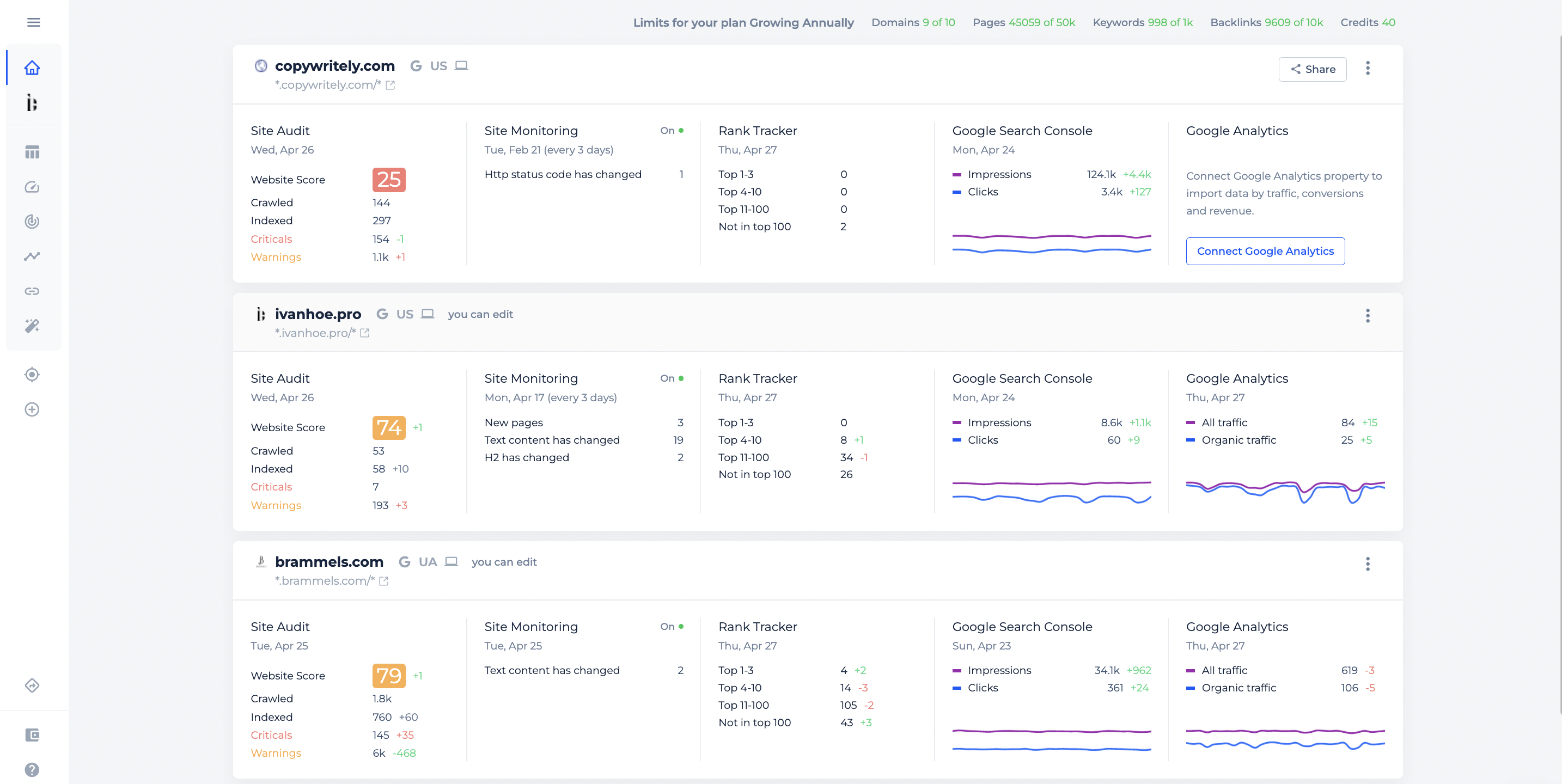Click 'New pages' monitoring row on ivanhoe.pro
The image size is (1562, 784).
(584, 422)
